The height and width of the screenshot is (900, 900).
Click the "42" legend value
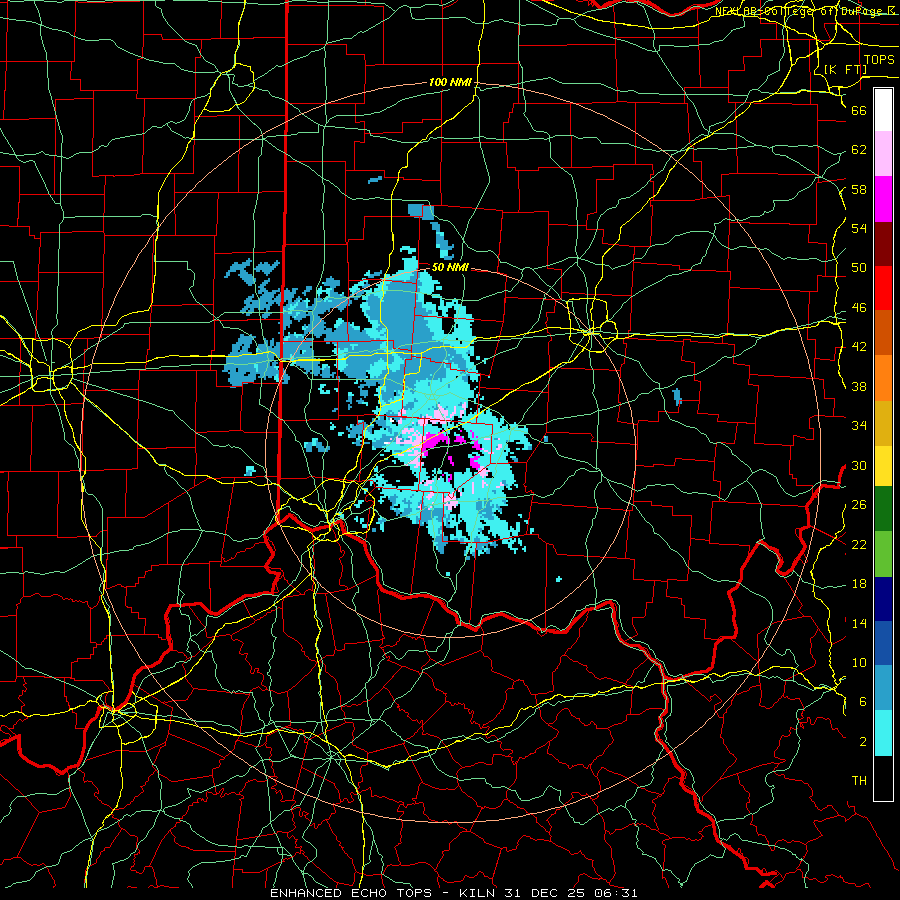pos(859,347)
